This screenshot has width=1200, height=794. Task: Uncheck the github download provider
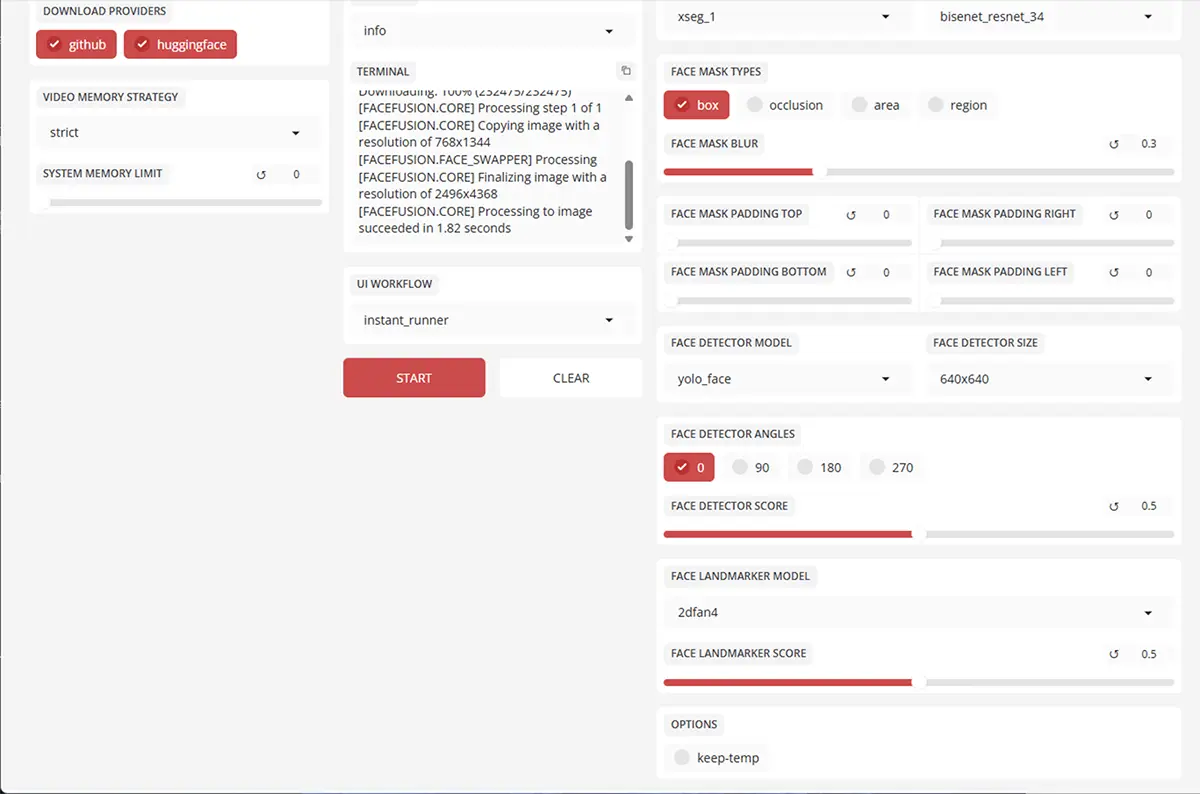click(76, 45)
